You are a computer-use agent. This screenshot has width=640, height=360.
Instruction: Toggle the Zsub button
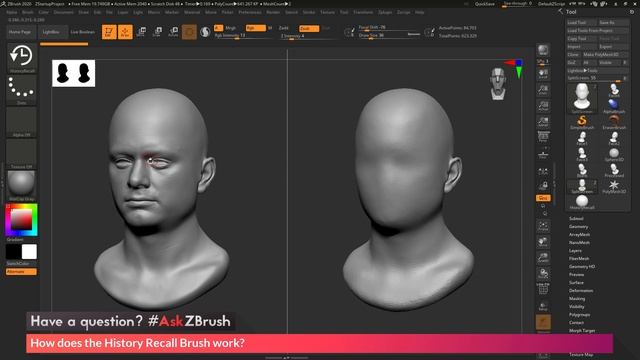coord(309,29)
